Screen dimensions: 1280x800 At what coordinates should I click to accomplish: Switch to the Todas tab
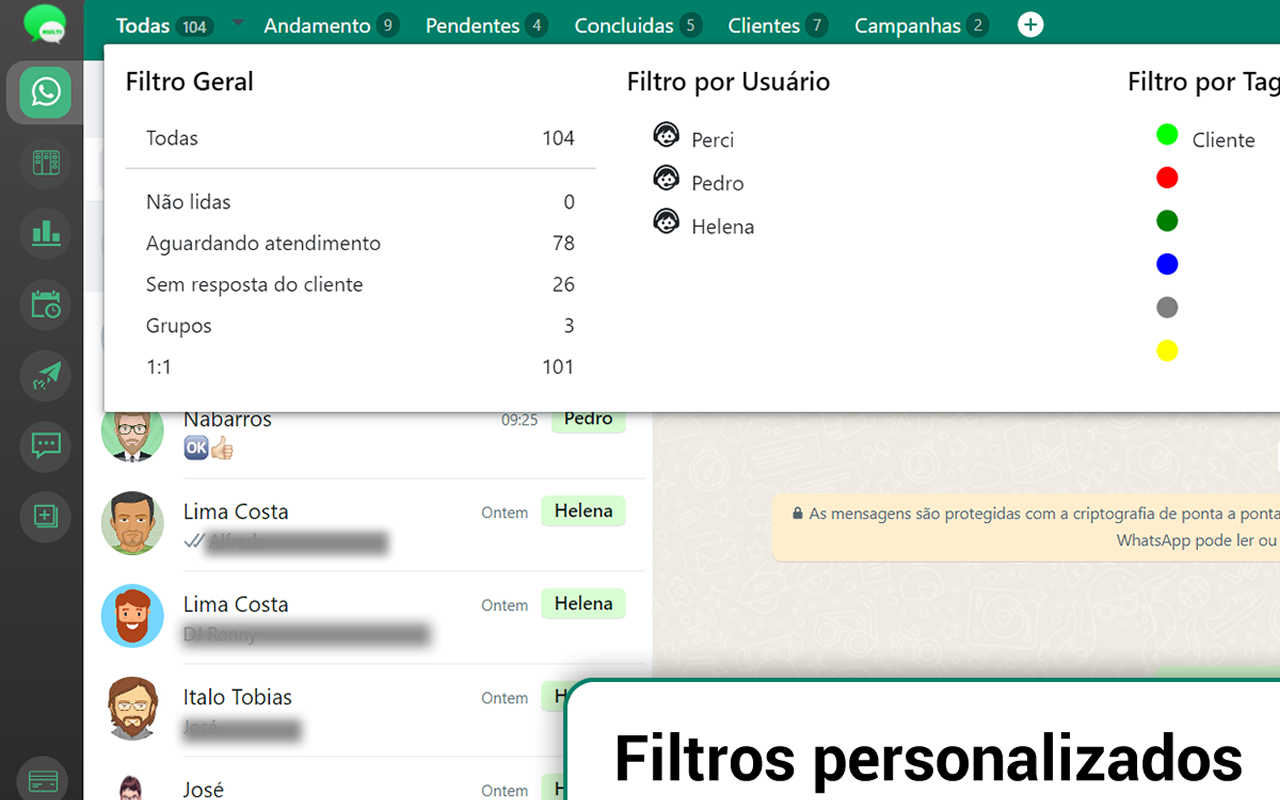click(x=164, y=26)
